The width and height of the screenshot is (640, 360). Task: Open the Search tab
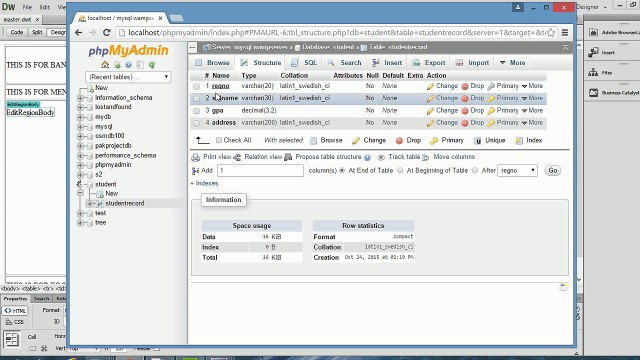point(345,63)
